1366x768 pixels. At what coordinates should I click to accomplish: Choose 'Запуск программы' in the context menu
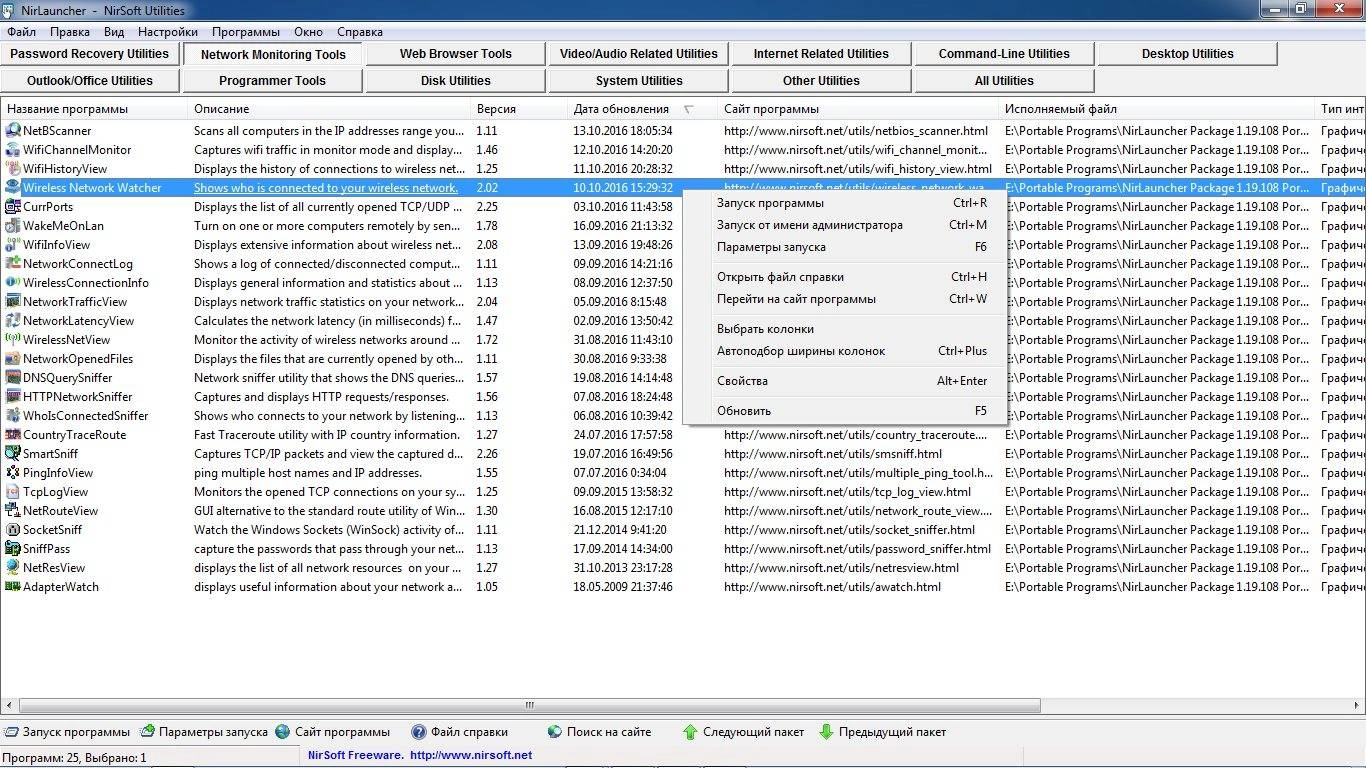click(x=845, y=203)
